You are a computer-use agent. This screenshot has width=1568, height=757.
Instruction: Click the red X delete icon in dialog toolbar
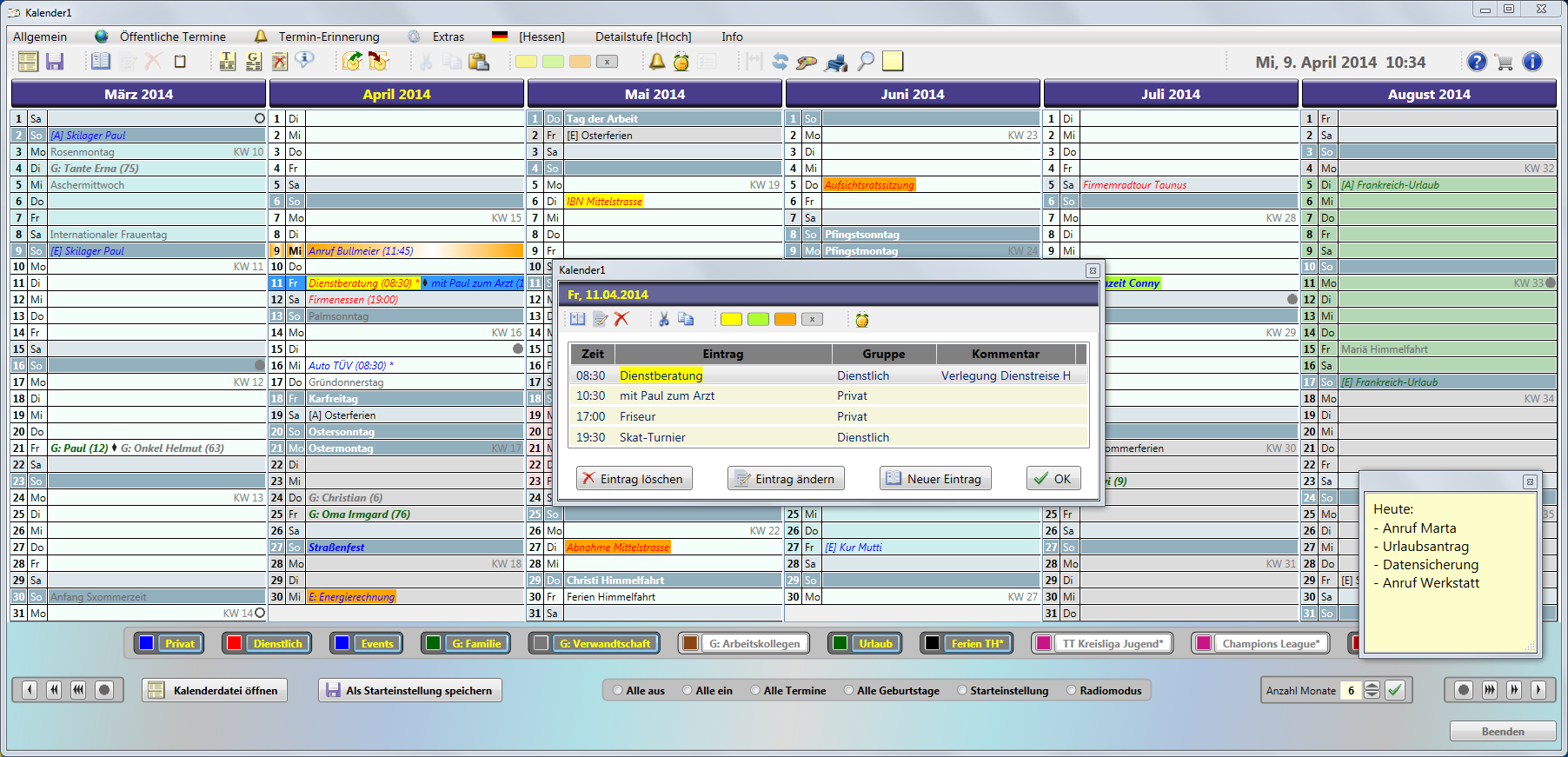[621, 320]
